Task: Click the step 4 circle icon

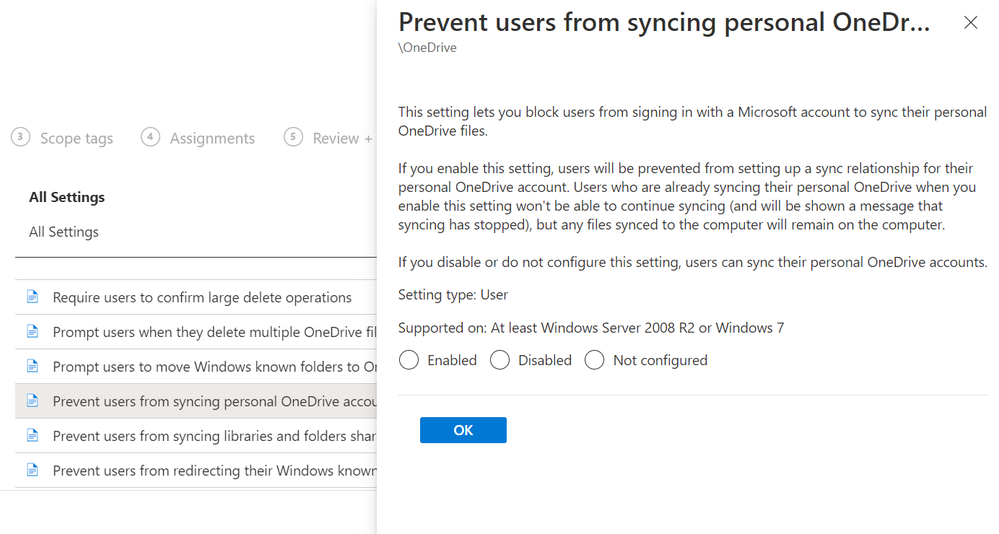Action: click(151, 138)
